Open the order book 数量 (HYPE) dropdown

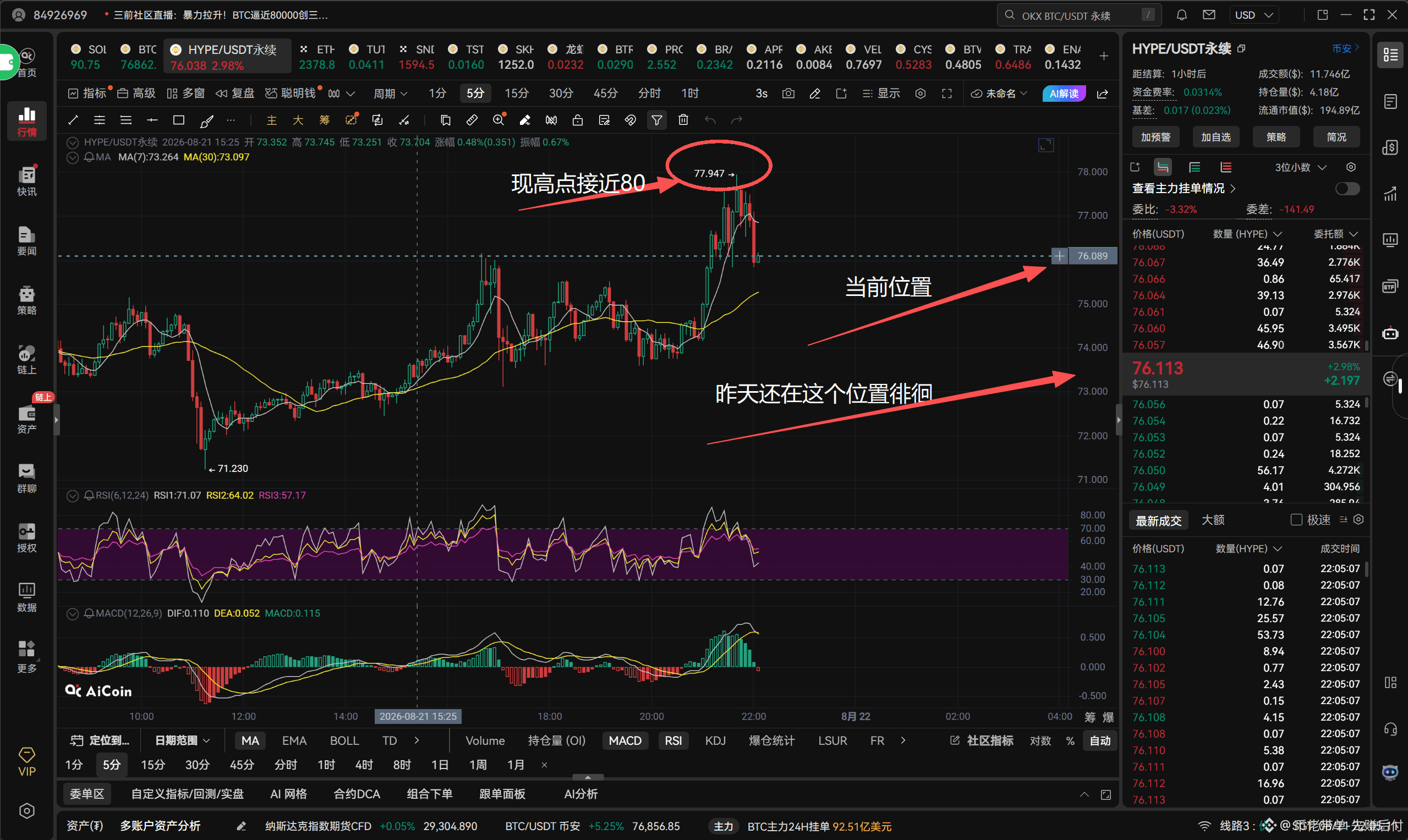(1247, 234)
